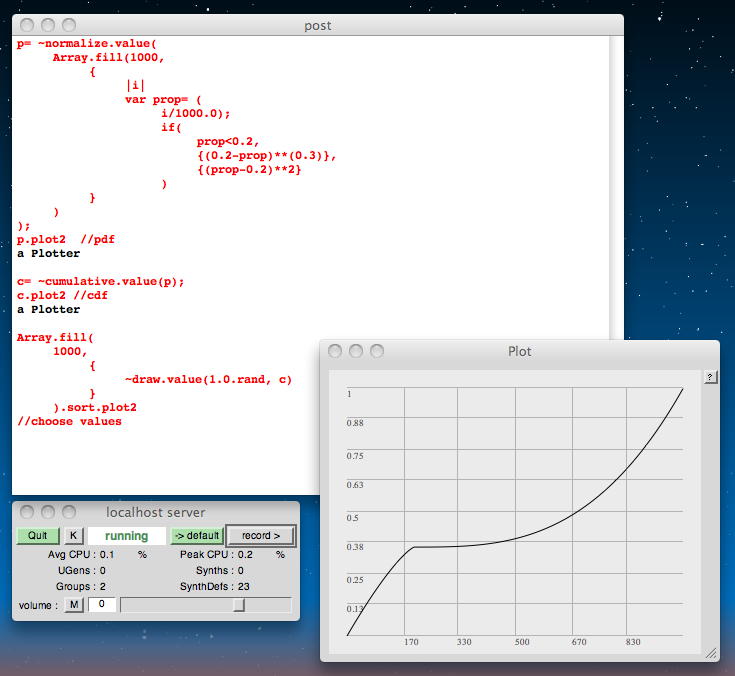Close the Plot window
Screen dimensions: 735x676
click(x=335, y=351)
